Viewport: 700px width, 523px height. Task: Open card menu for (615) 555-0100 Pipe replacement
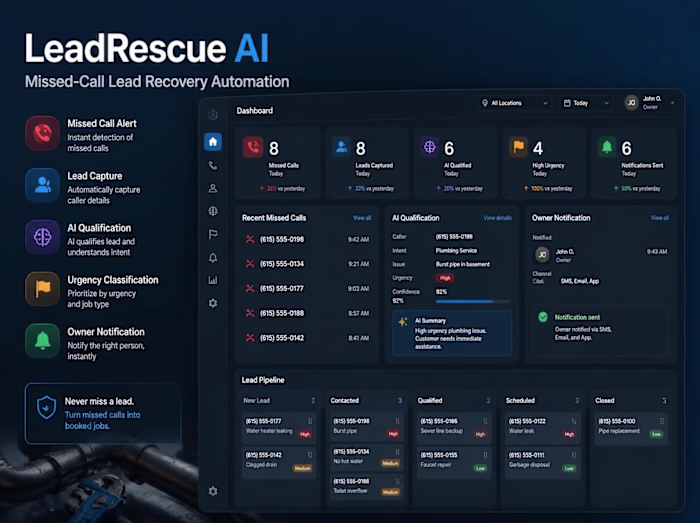click(x=662, y=421)
